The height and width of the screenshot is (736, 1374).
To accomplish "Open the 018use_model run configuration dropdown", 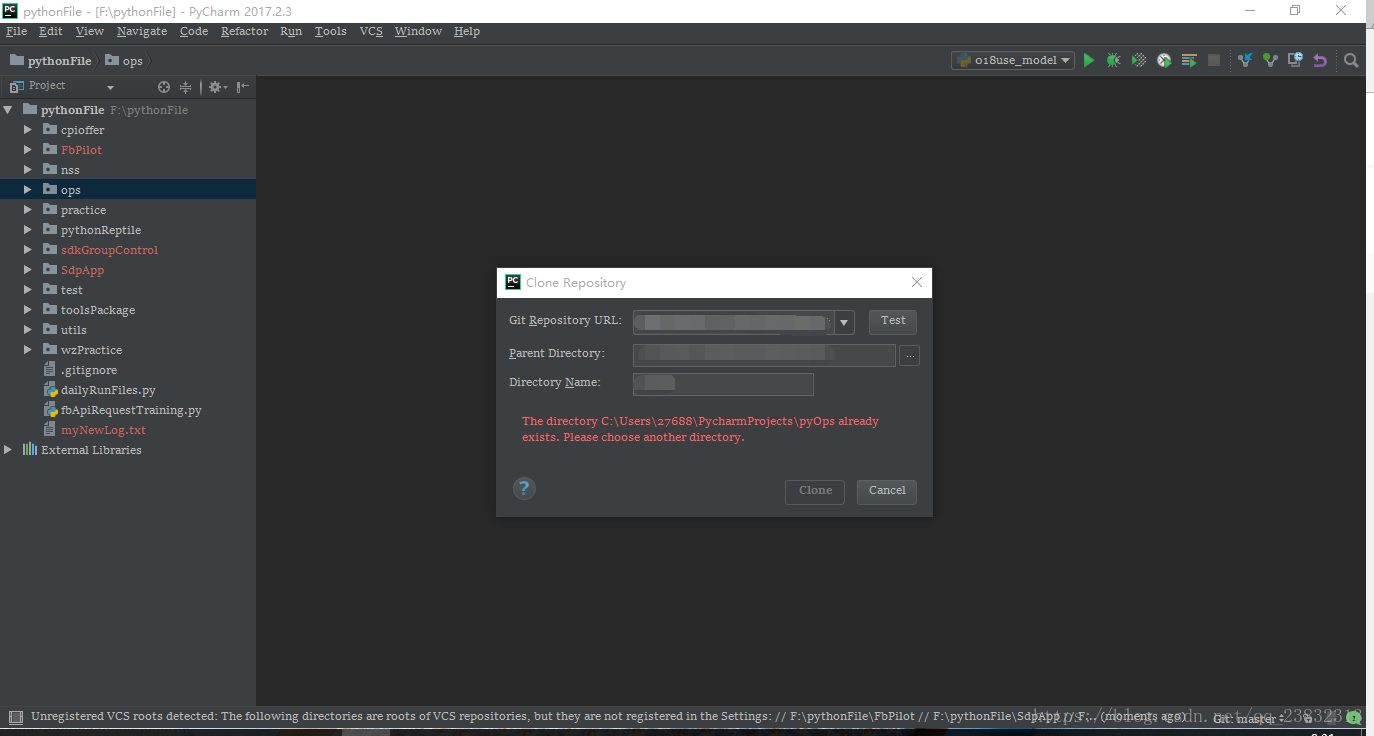I will 1012,60.
